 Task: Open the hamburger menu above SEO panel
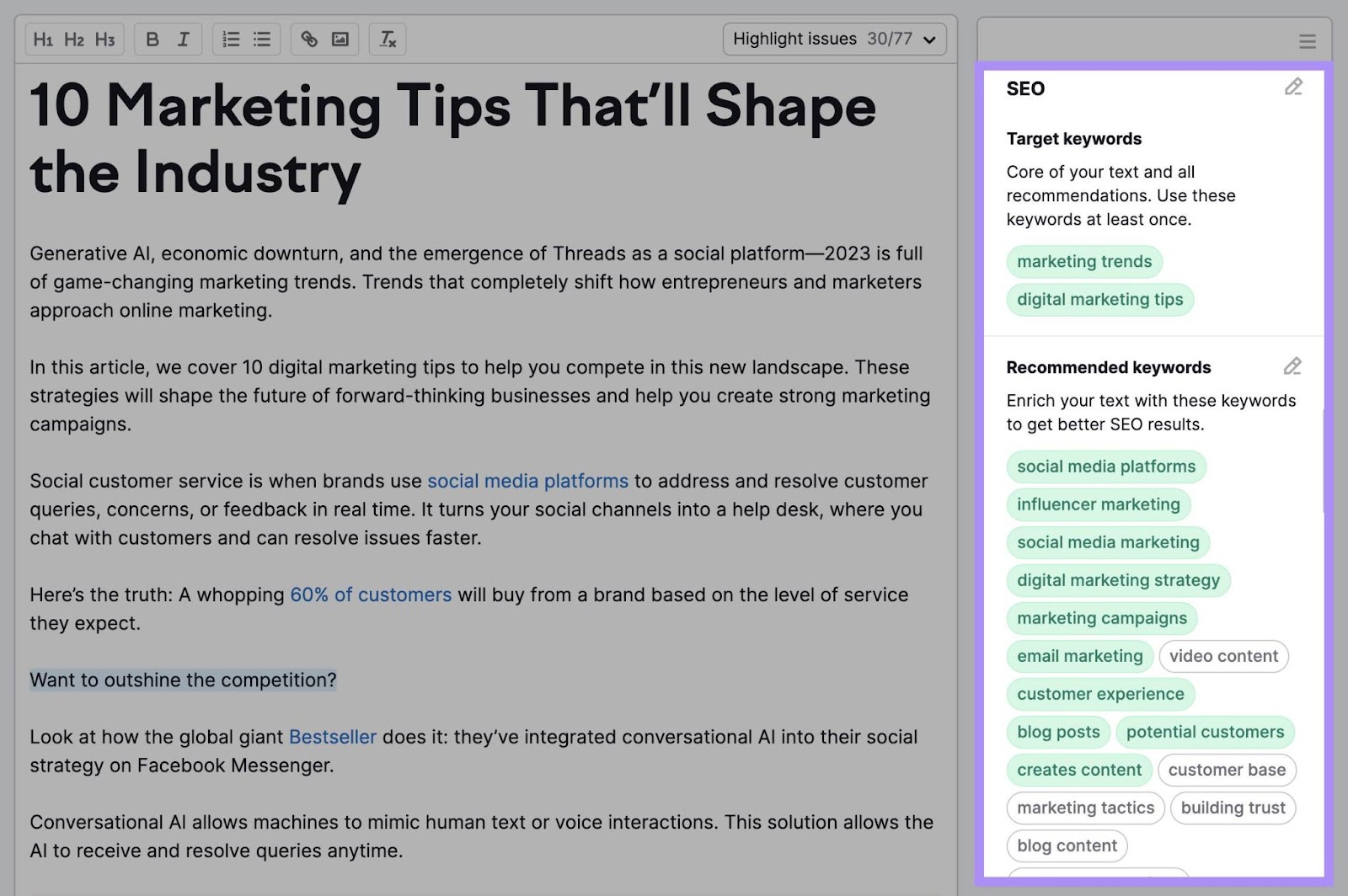pyautogui.click(x=1307, y=40)
